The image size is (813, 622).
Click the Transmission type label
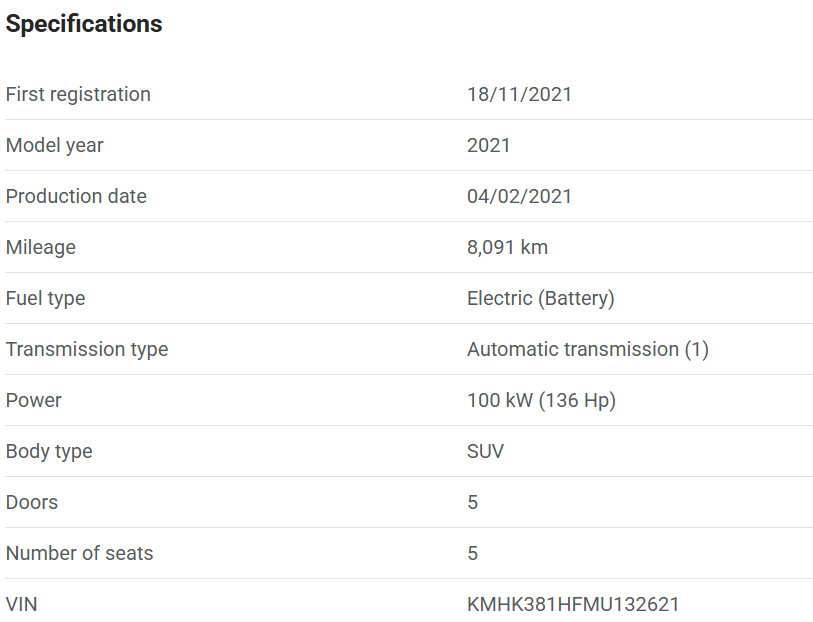(87, 349)
